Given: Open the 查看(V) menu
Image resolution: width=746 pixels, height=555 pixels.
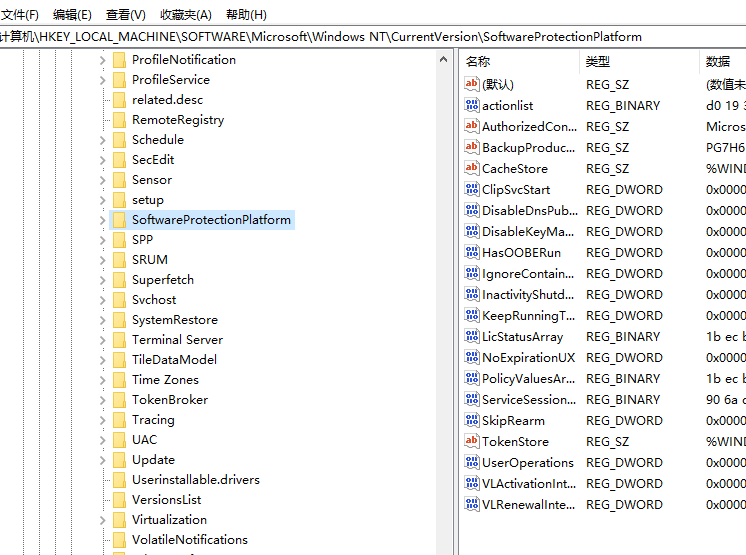Looking at the screenshot, I should pyautogui.click(x=126, y=15).
